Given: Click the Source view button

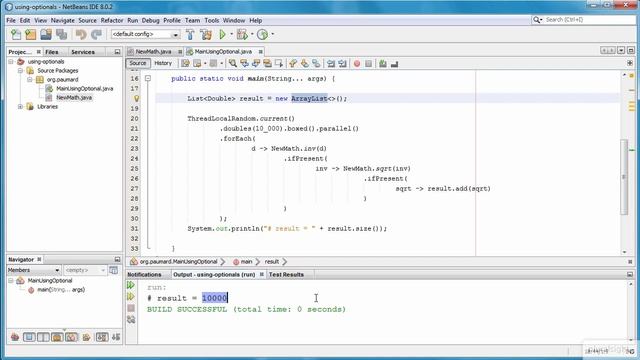Looking at the screenshot, I should coord(138,63).
